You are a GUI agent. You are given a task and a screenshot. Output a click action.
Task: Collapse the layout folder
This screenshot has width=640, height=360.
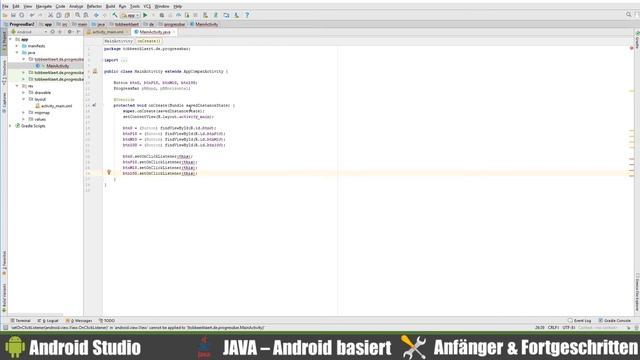click(x=24, y=99)
